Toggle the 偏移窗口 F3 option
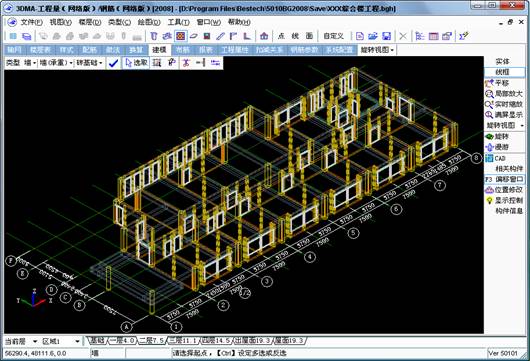Screen dimensions: 530x361 pyautogui.click(x=505, y=179)
